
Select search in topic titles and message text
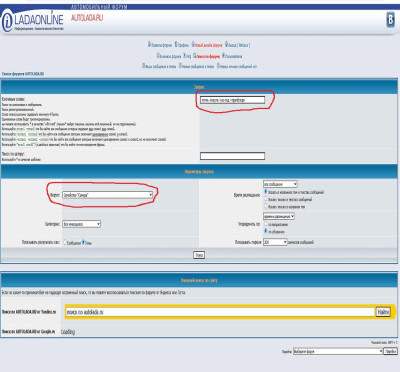[266, 192]
